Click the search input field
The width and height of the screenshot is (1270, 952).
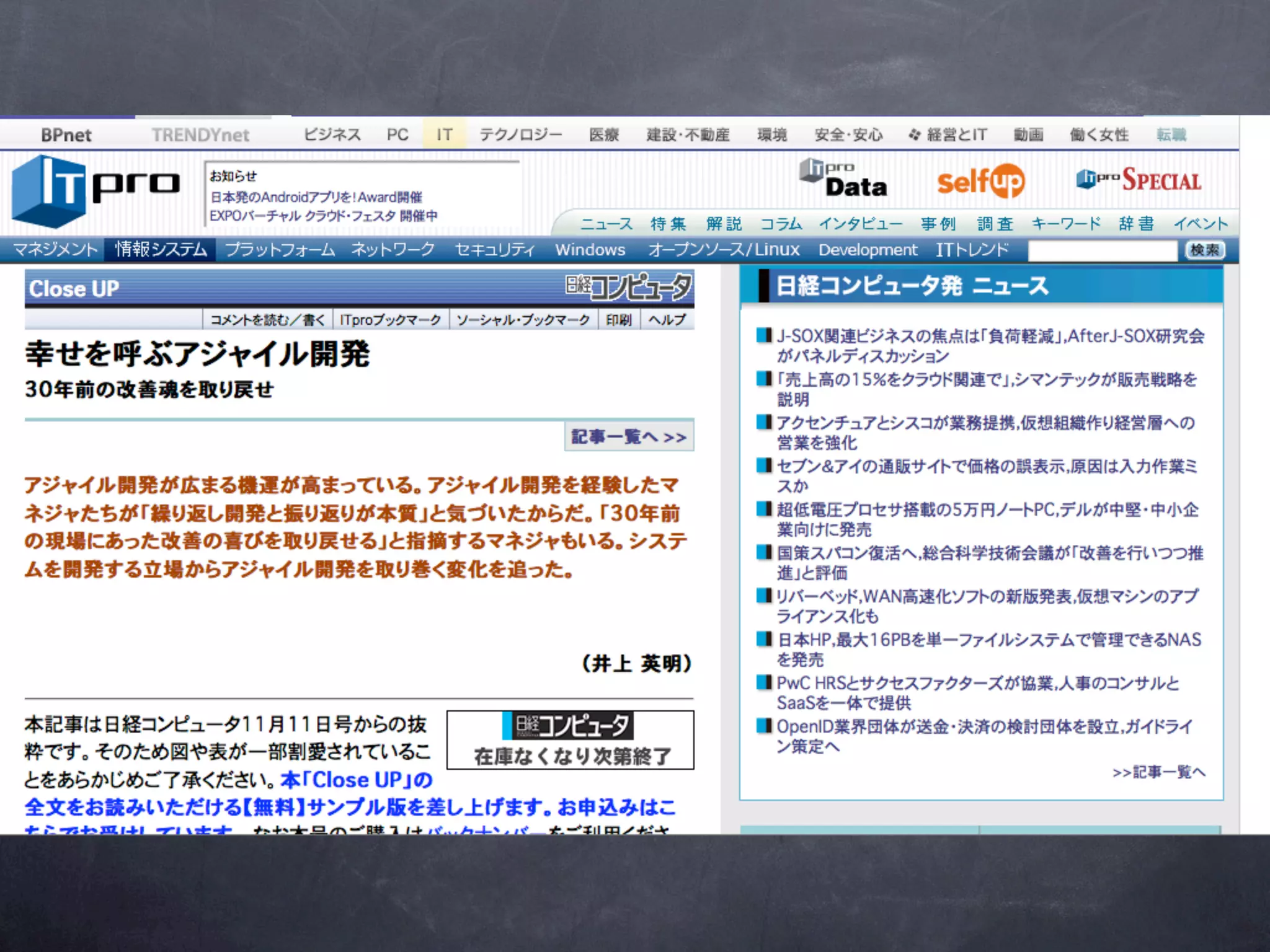(1102, 250)
